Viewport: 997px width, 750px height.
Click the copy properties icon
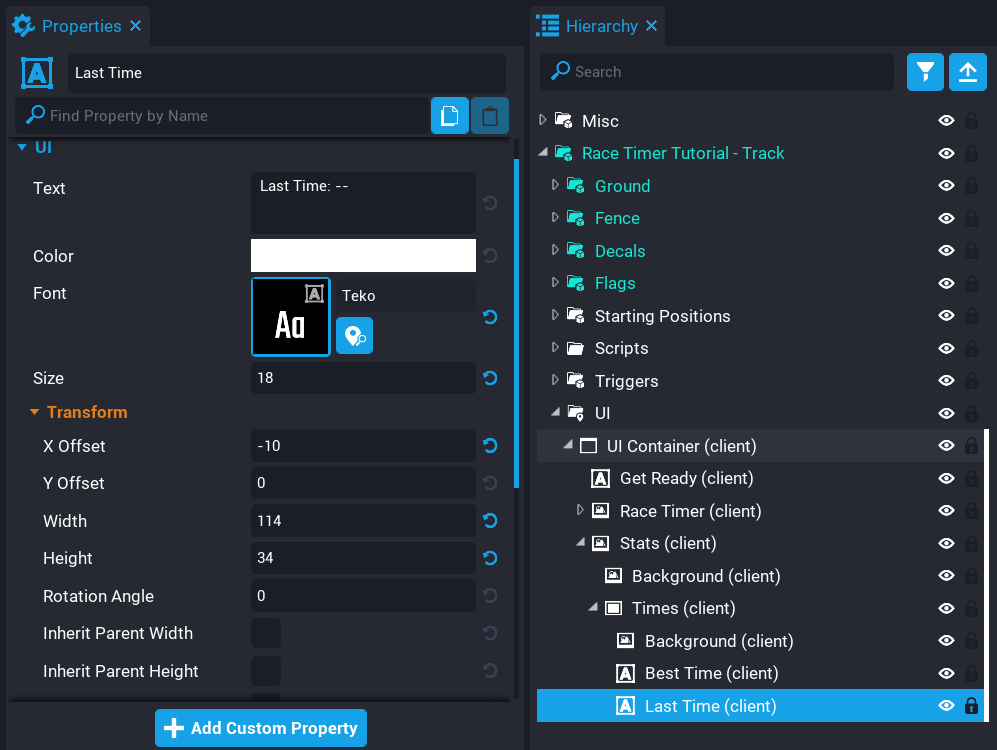click(x=450, y=116)
